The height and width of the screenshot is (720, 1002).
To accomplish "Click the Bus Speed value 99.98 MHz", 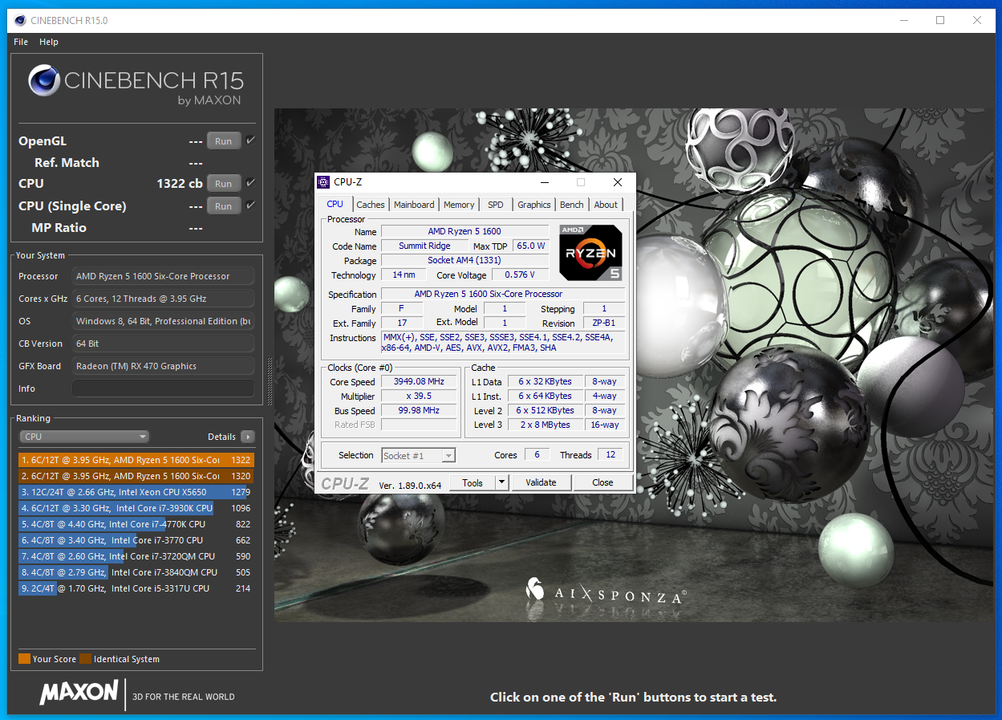I will tap(419, 410).
